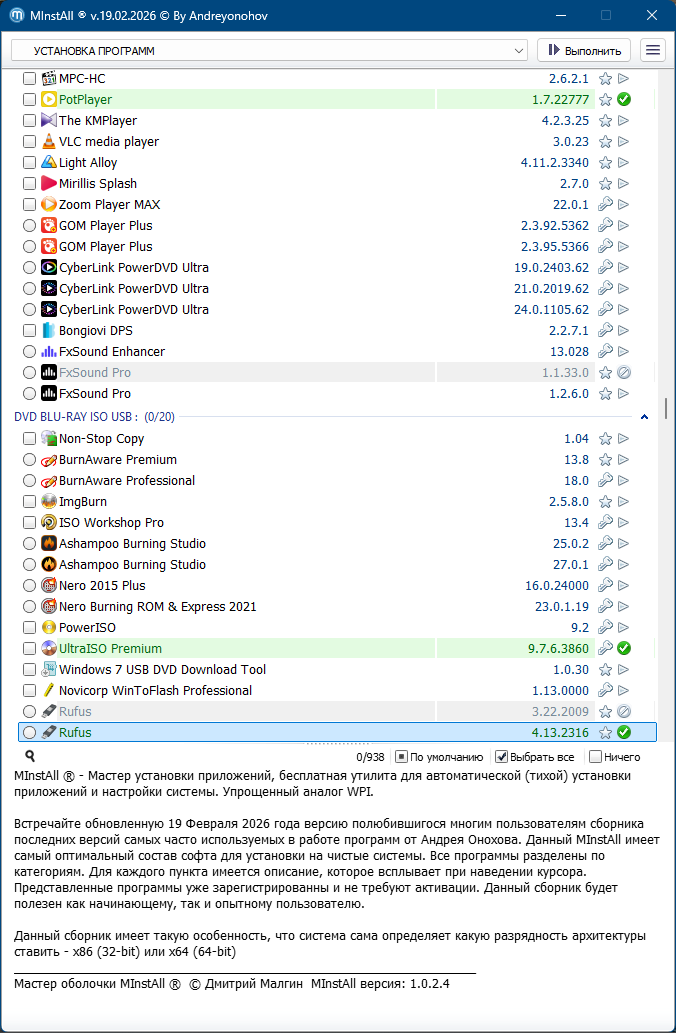Screen dimensions: 676x1033
Task: Tick the Light Alloy checkbox
Action: click(29, 163)
